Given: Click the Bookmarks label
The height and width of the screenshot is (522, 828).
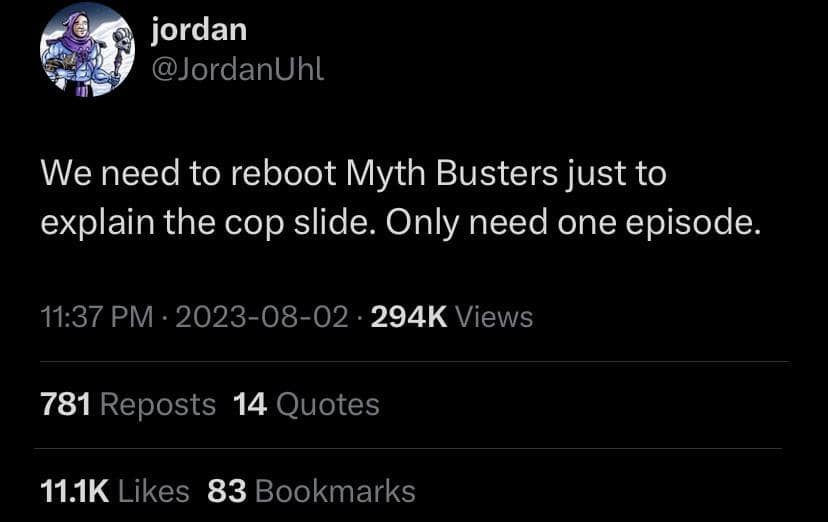Looking at the screenshot, I should [x=335, y=491].
